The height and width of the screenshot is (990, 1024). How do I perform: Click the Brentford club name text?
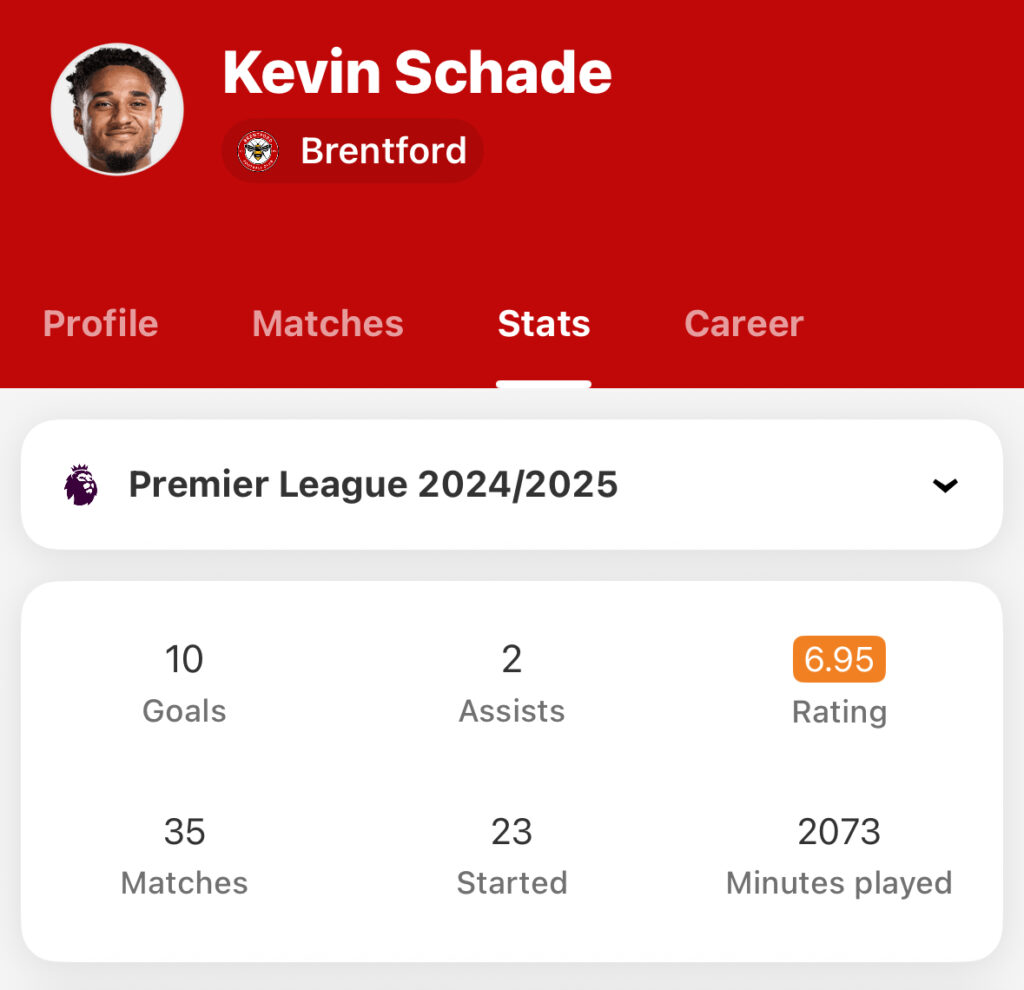pos(383,151)
